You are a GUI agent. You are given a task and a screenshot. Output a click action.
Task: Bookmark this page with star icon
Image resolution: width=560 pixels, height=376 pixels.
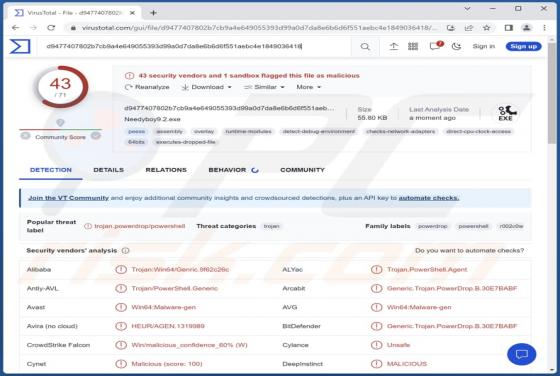pos(486,27)
